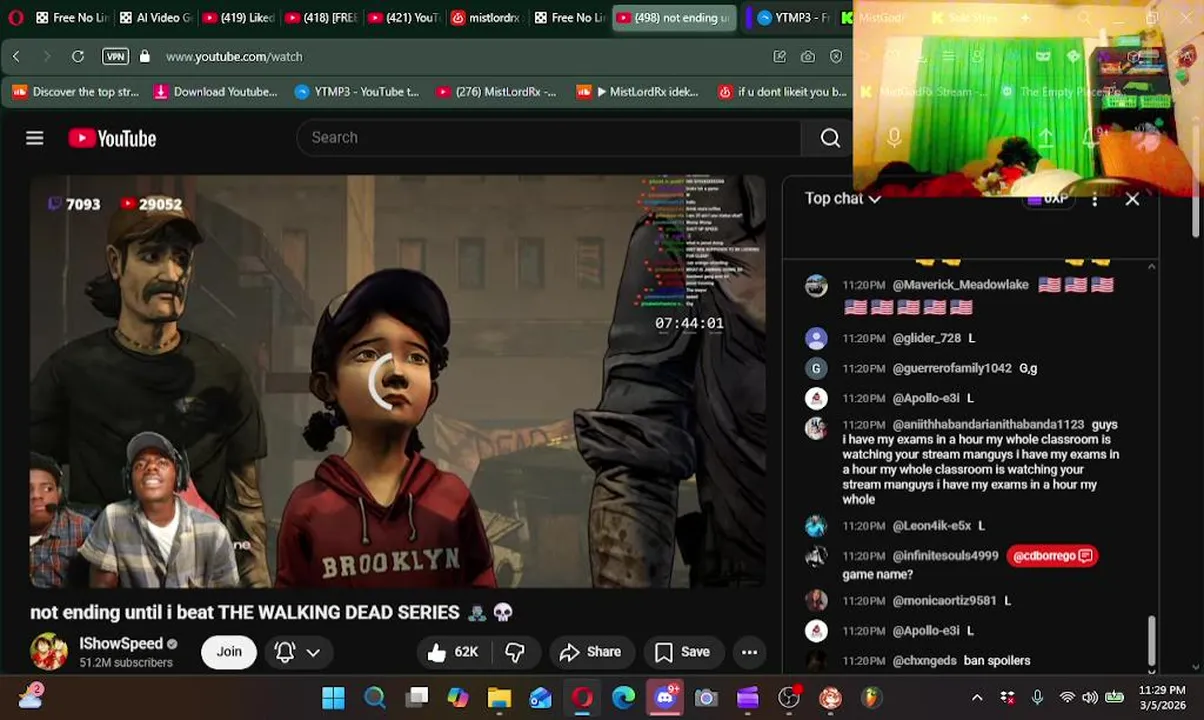This screenshot has height=720, width=1204.
Task: Open the weather widget on taskbar
Action: 30,697
